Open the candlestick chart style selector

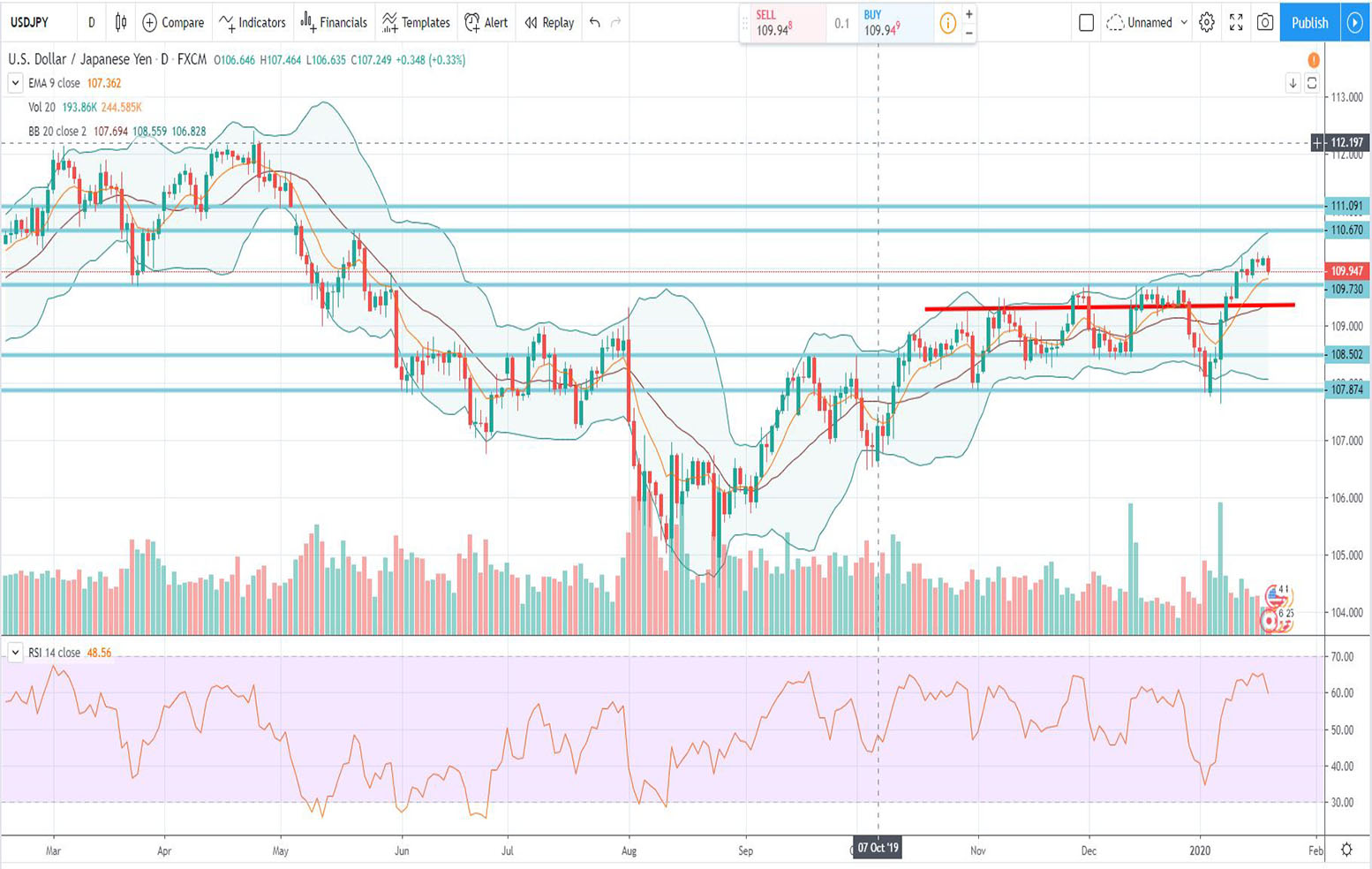(x=121, y=23)
